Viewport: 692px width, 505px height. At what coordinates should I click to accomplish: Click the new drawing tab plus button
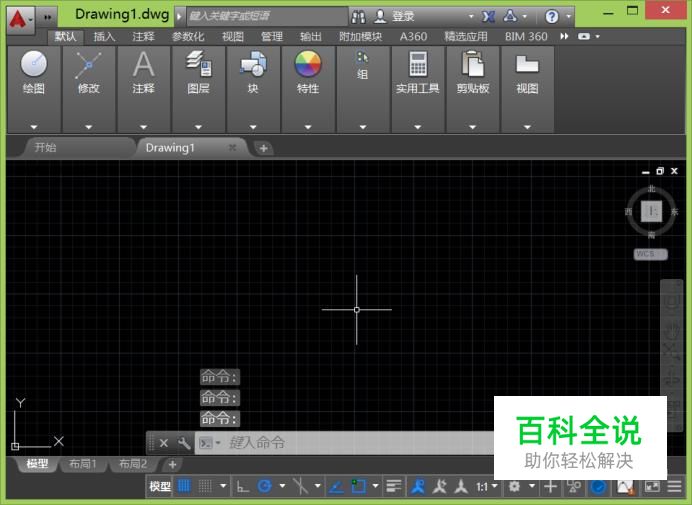(263, 148)
